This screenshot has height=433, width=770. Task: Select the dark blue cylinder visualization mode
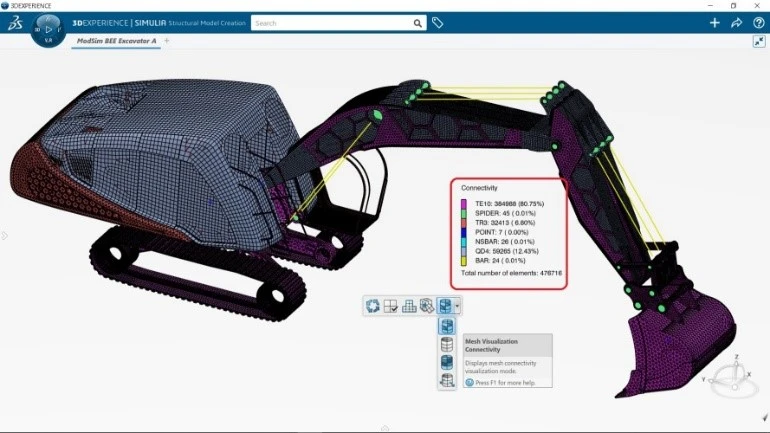tap(447, 362)
